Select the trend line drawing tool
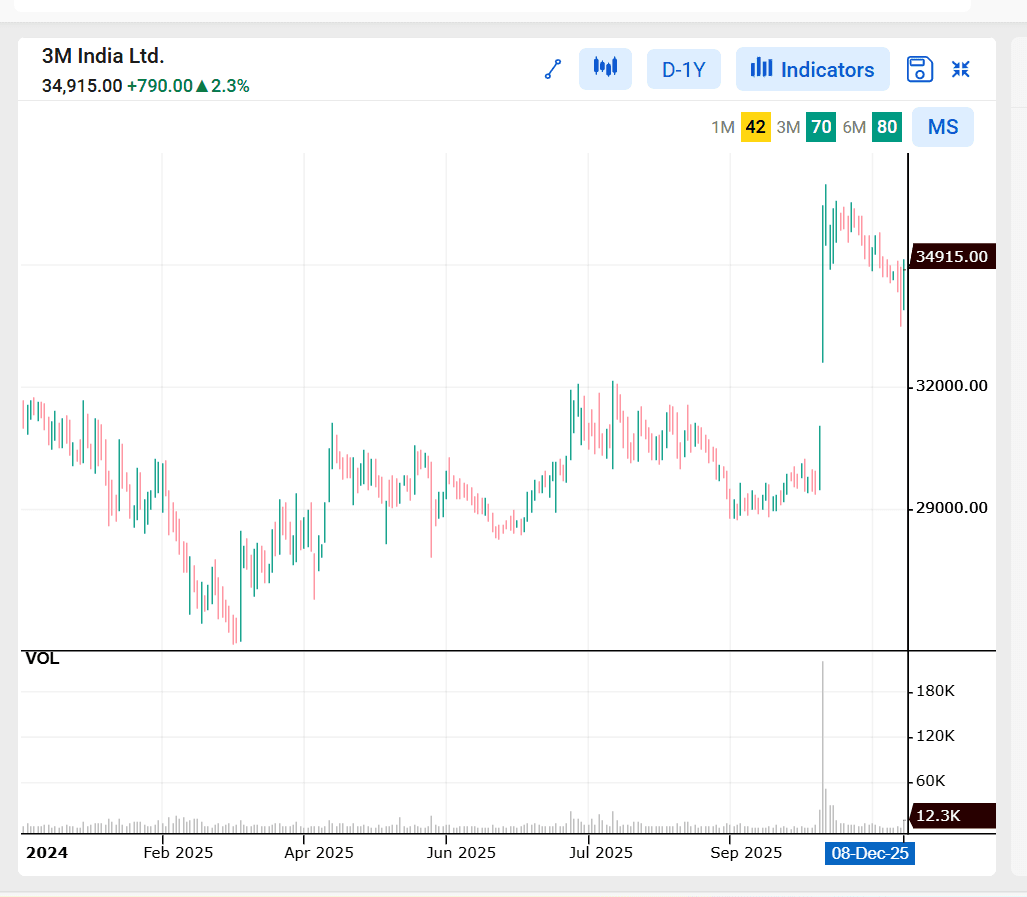 coord(553,69)
